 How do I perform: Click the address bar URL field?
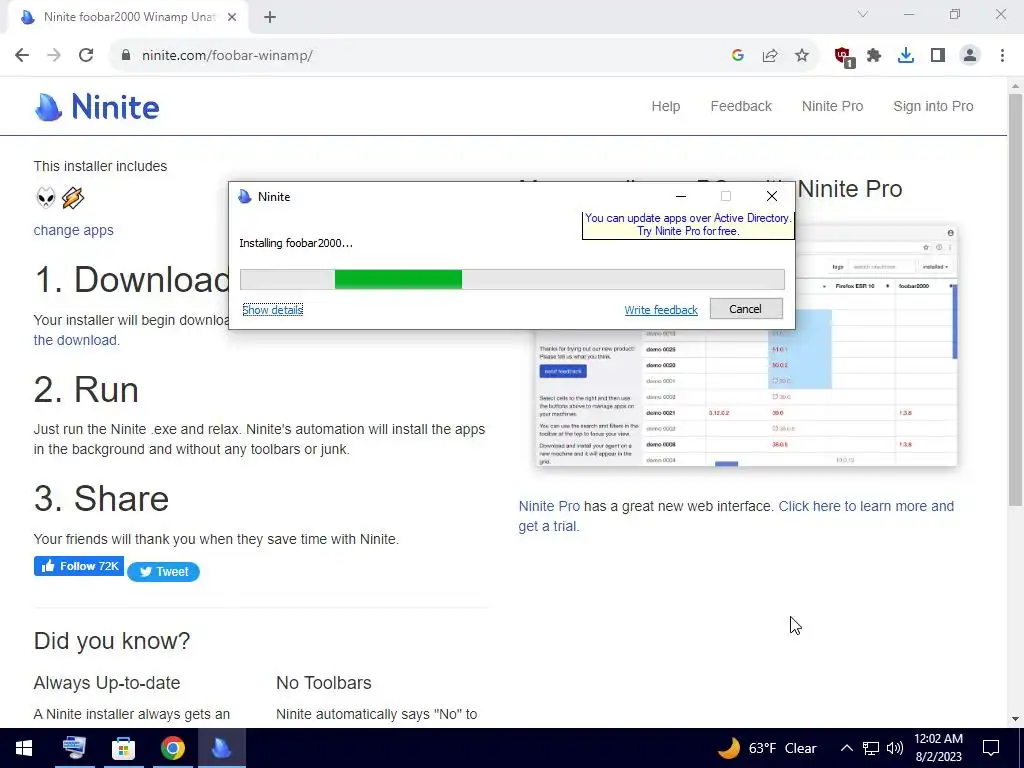(x=418, y=56)
